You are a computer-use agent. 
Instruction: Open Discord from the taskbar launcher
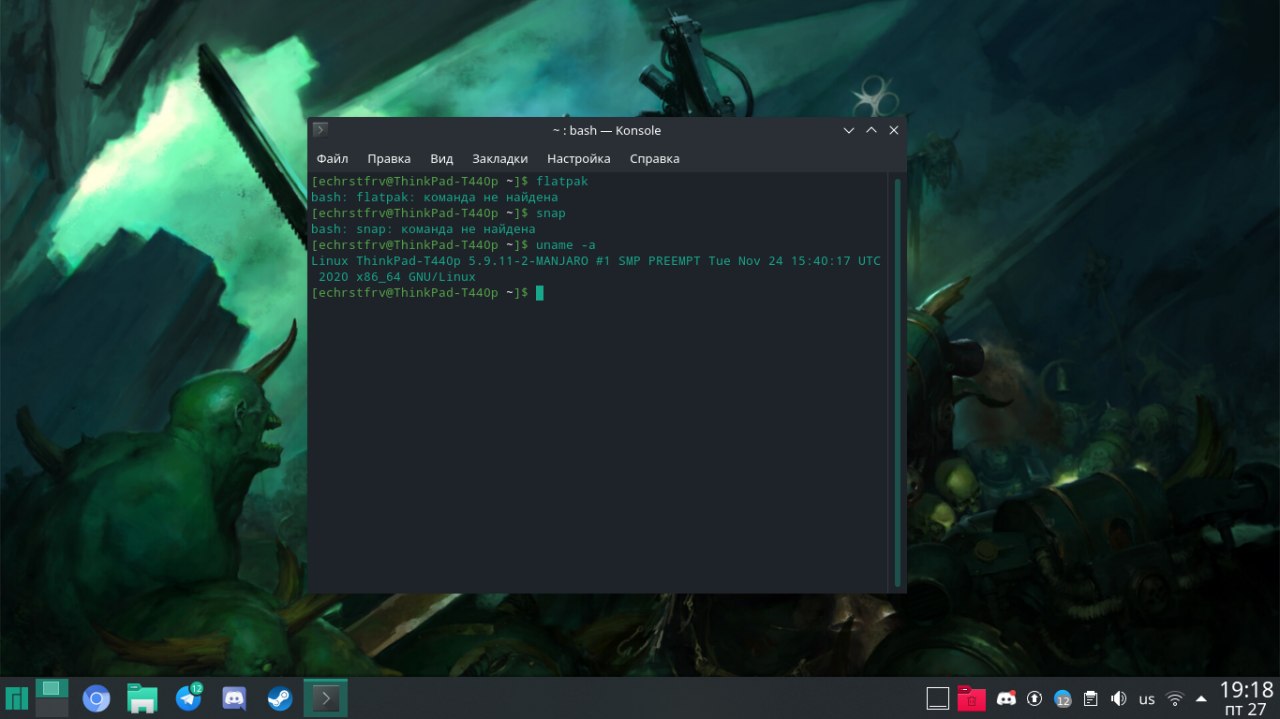pyautogui.click(x=234, y=698)
